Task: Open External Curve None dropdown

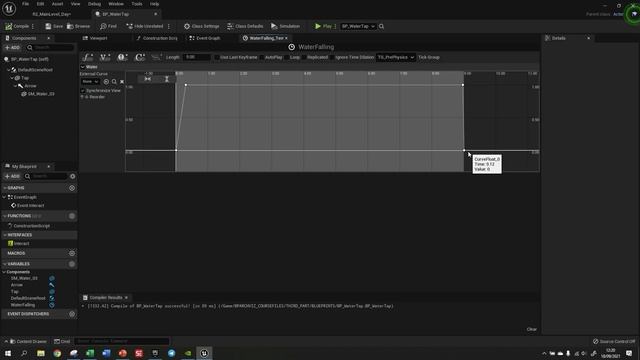Action: pyautogui.click(x=90, y=82)
